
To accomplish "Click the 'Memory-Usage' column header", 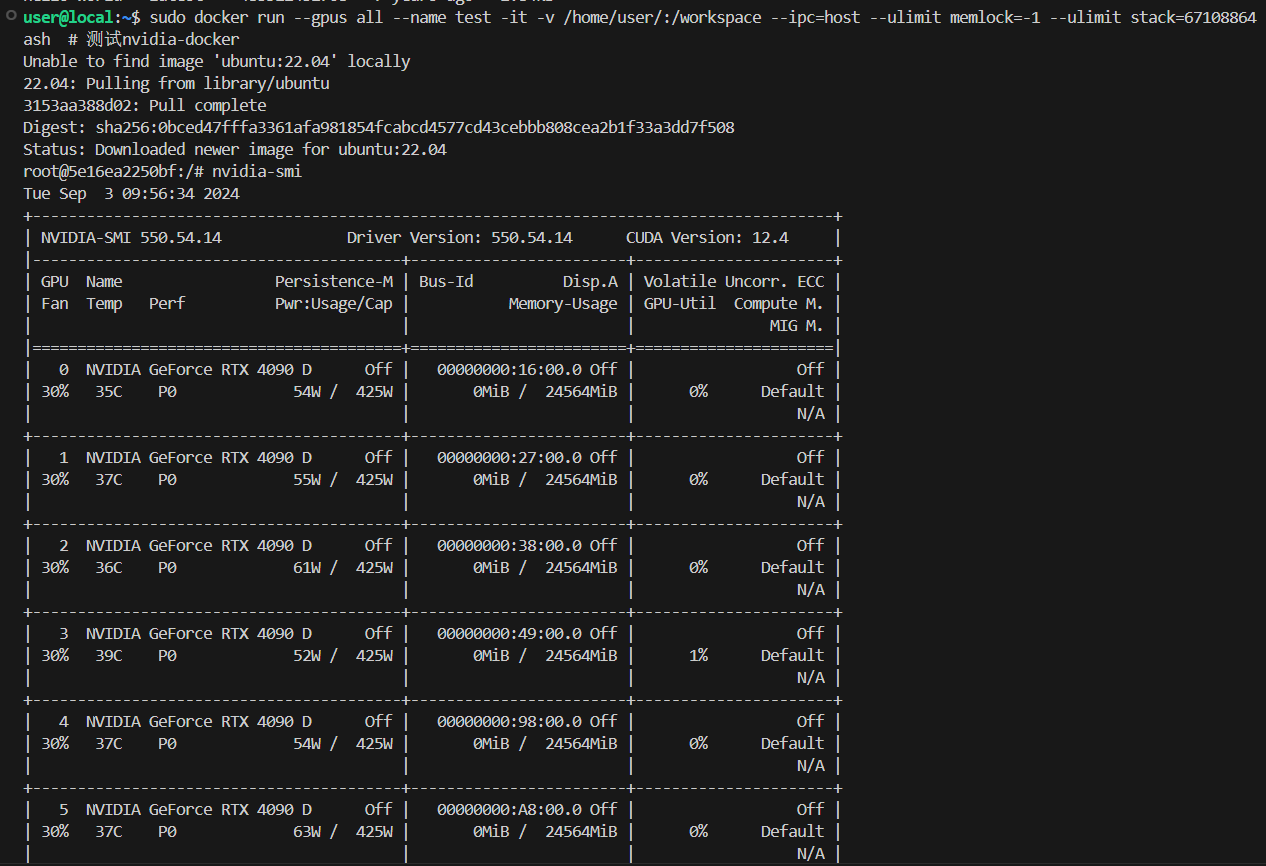I will coord(563,304).
